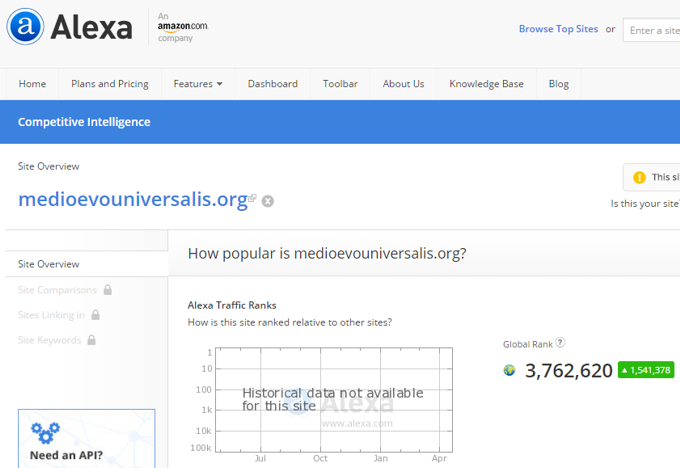The height and width of the screenshot is (468, 680).
Task: Click the Need an API? box
Action: coord(87,439)
